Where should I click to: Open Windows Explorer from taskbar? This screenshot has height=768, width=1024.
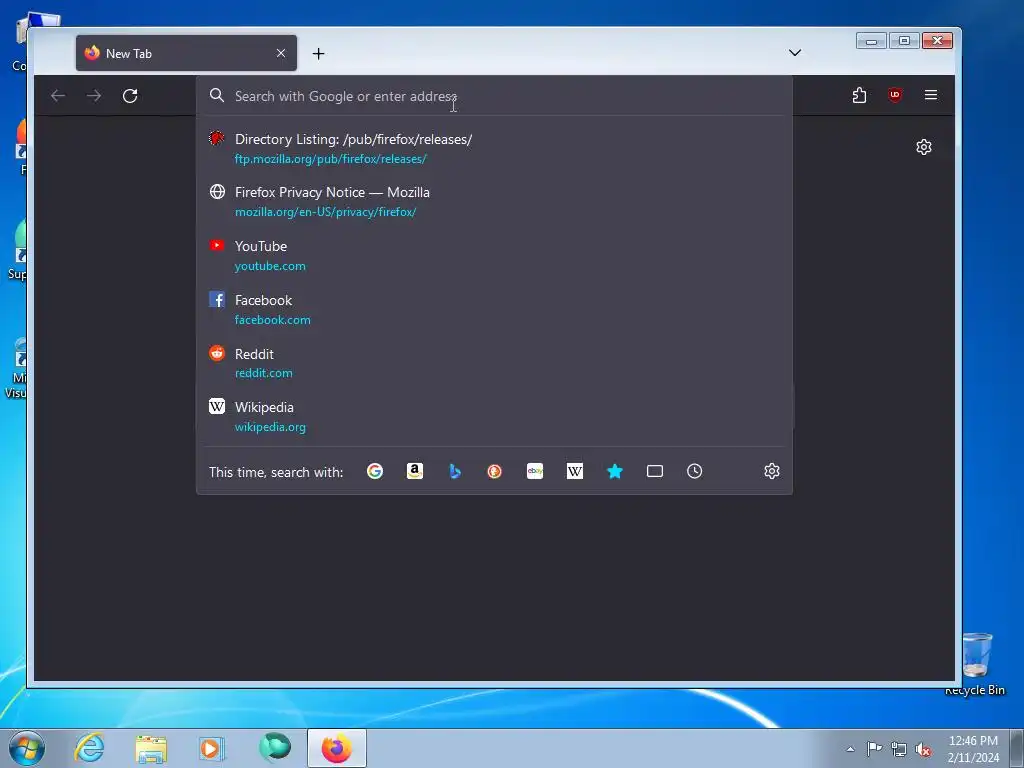151,748
